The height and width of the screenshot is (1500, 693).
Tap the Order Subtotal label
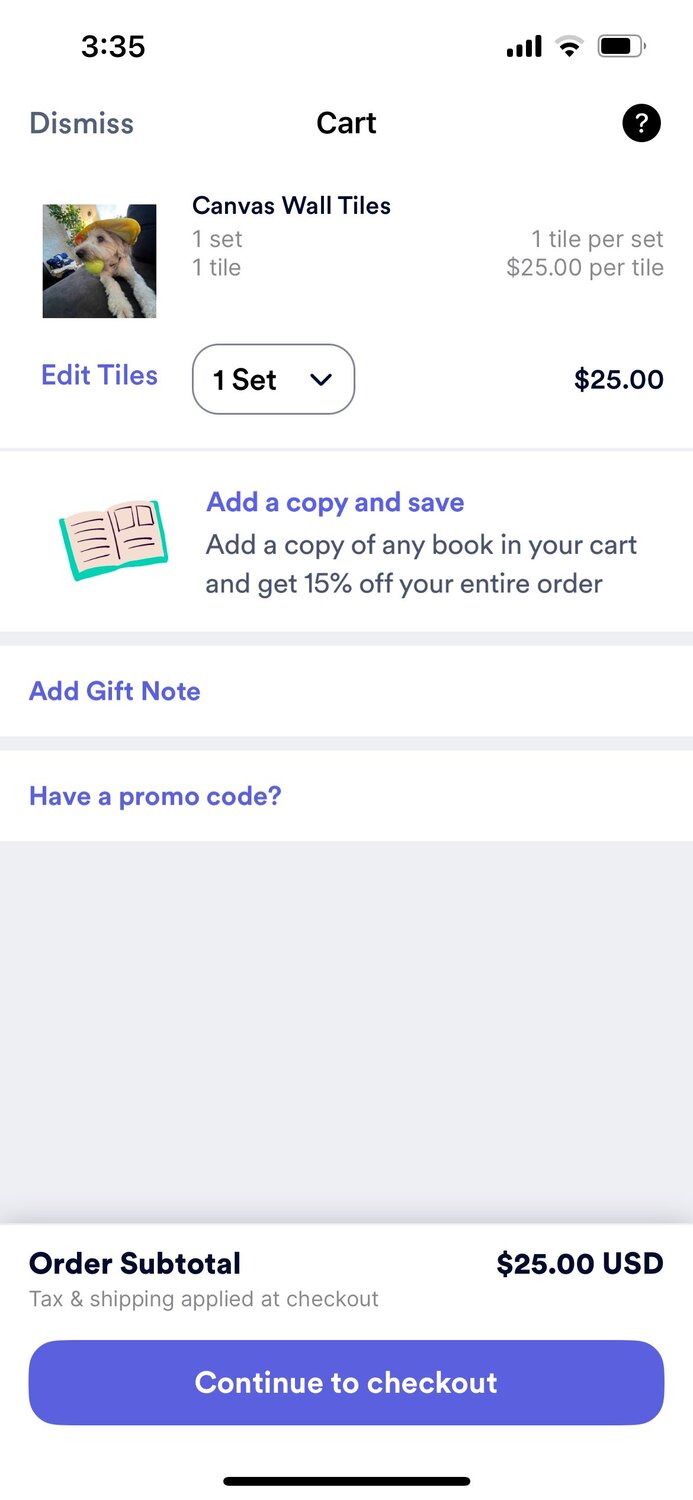135,1263
